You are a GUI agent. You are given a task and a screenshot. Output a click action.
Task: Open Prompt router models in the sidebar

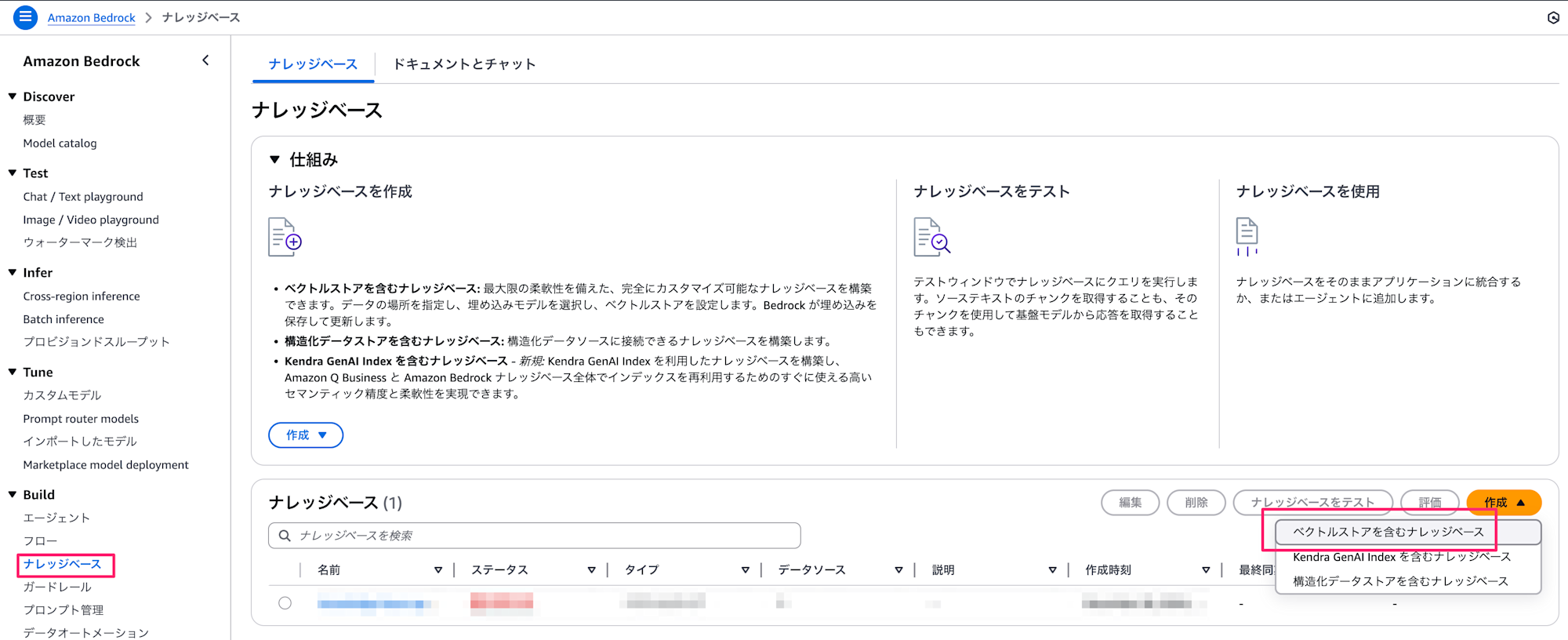pos(81,419)
